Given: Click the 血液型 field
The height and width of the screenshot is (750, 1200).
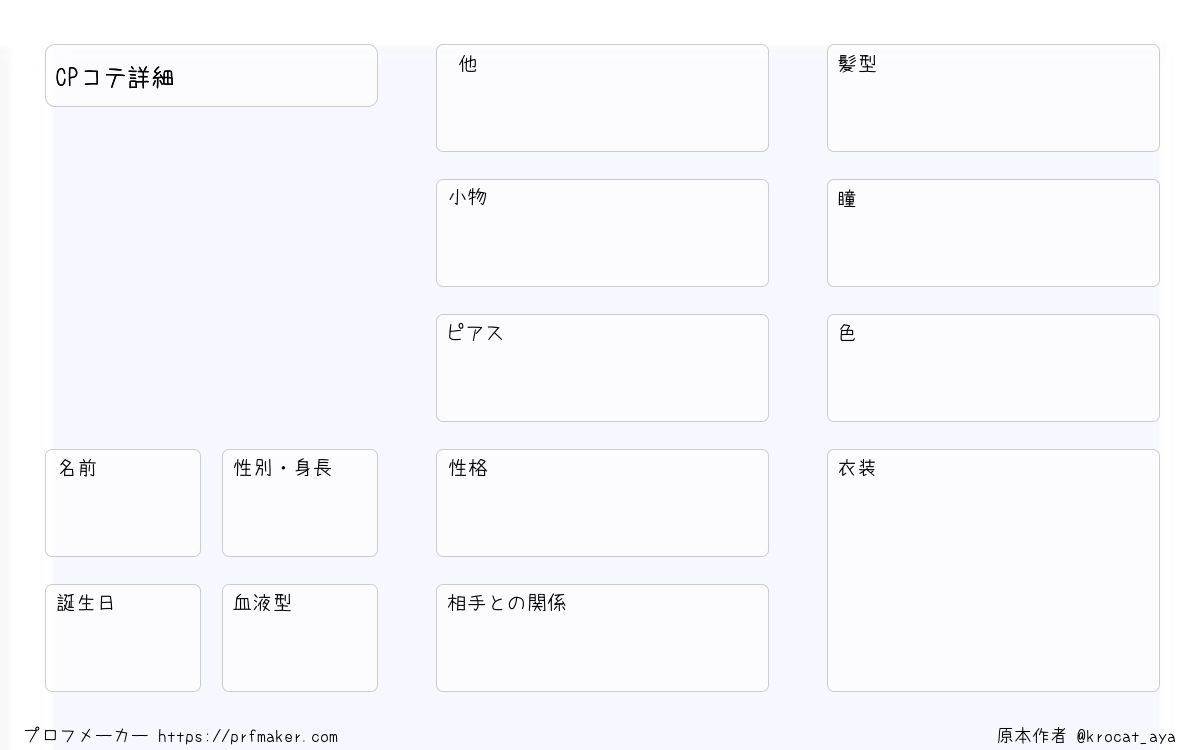Looking at the screenshot, I should pyautogui.click(x=300, y=638).
